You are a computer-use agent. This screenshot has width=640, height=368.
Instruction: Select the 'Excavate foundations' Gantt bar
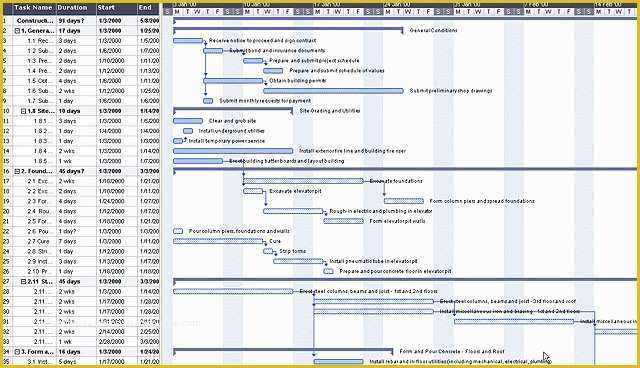(x=303, y=181)
